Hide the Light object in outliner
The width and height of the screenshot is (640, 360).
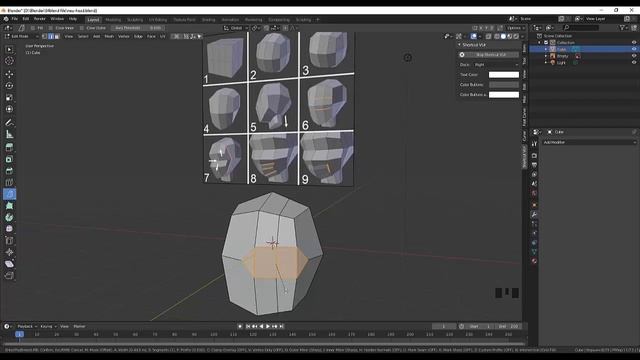point(634,62)
